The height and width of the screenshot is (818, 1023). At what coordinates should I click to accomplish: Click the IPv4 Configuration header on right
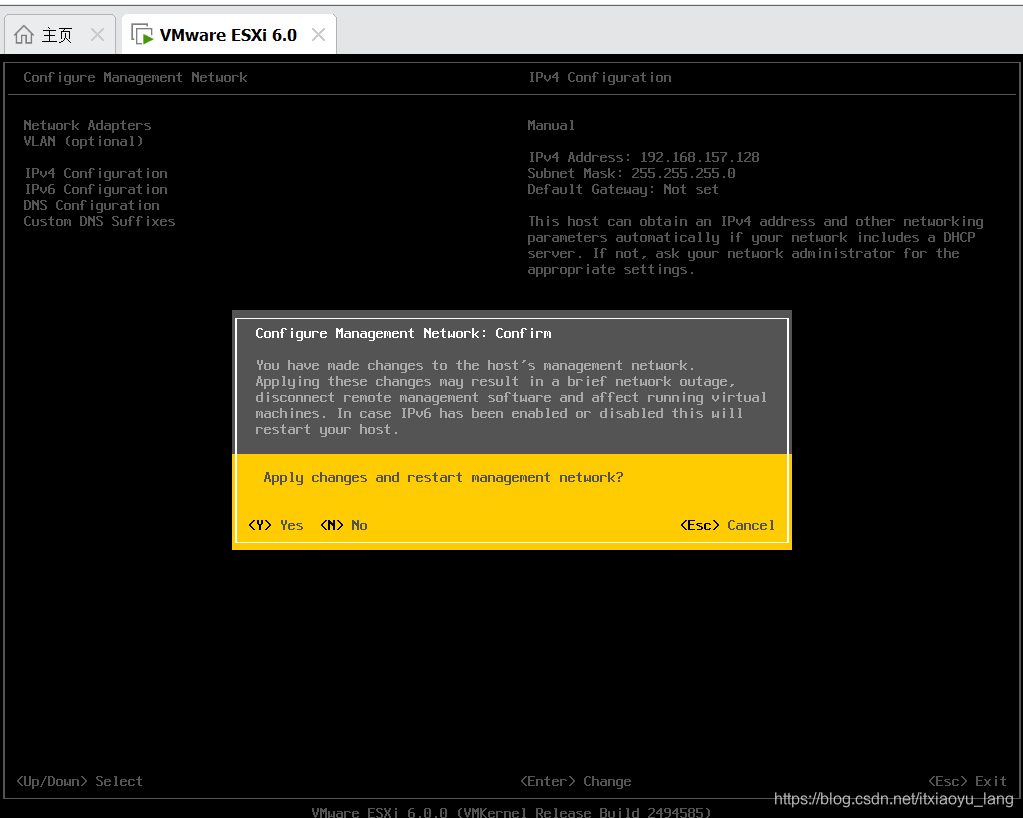click(600, 78)
